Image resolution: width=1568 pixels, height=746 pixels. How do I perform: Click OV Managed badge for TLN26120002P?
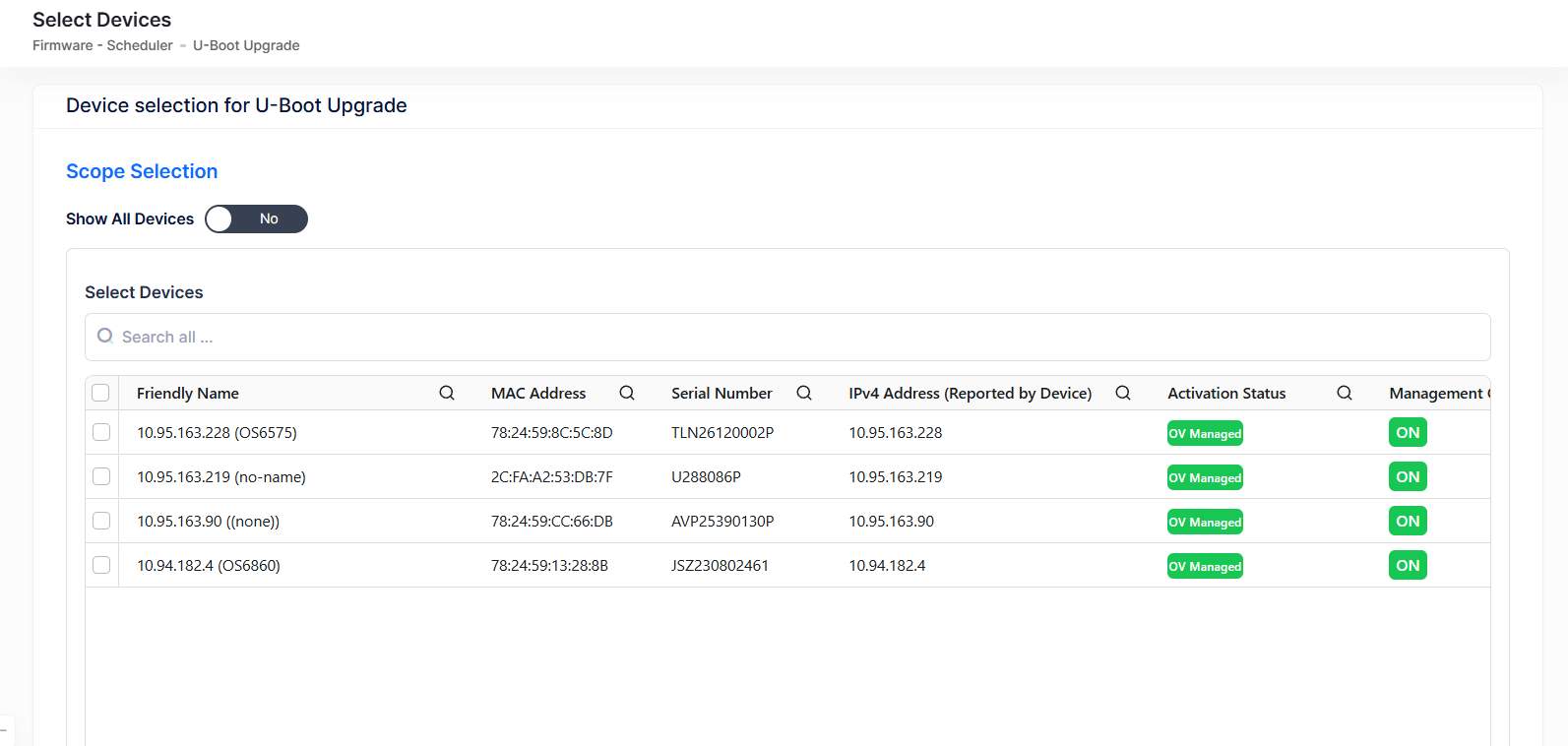tap(1205, 433)
